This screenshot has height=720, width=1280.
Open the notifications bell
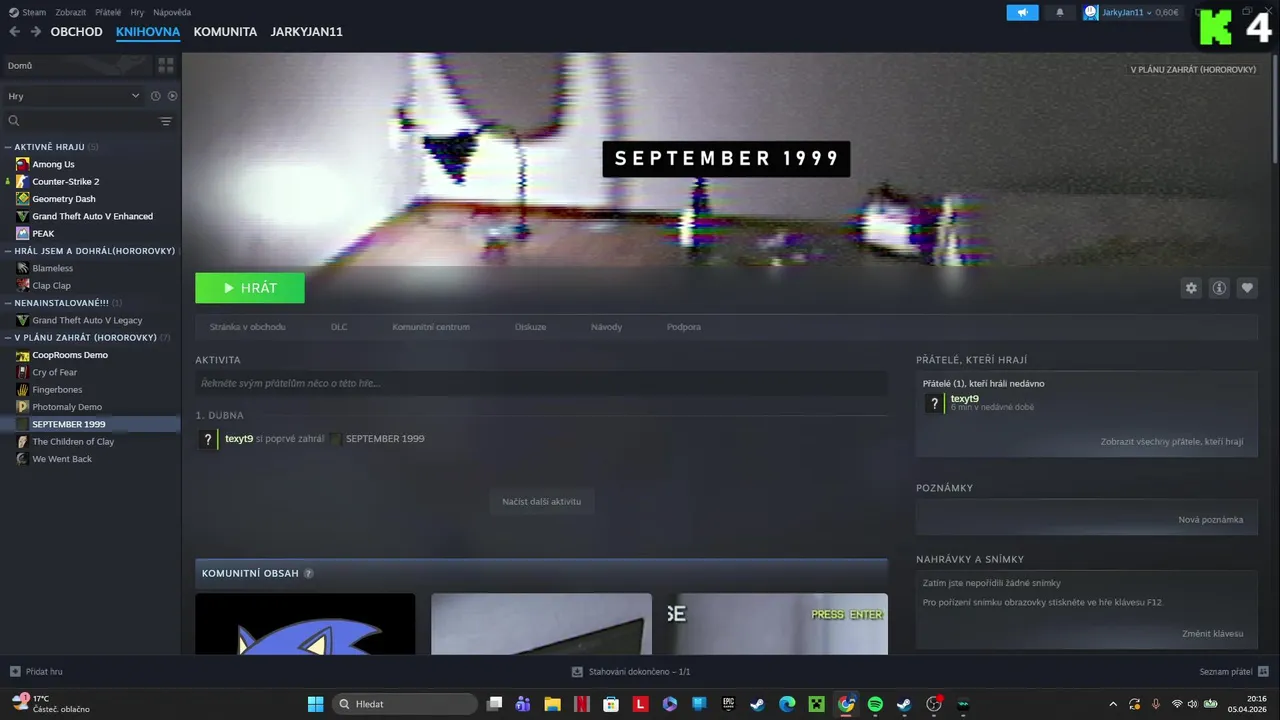[x=1060, y=13]
